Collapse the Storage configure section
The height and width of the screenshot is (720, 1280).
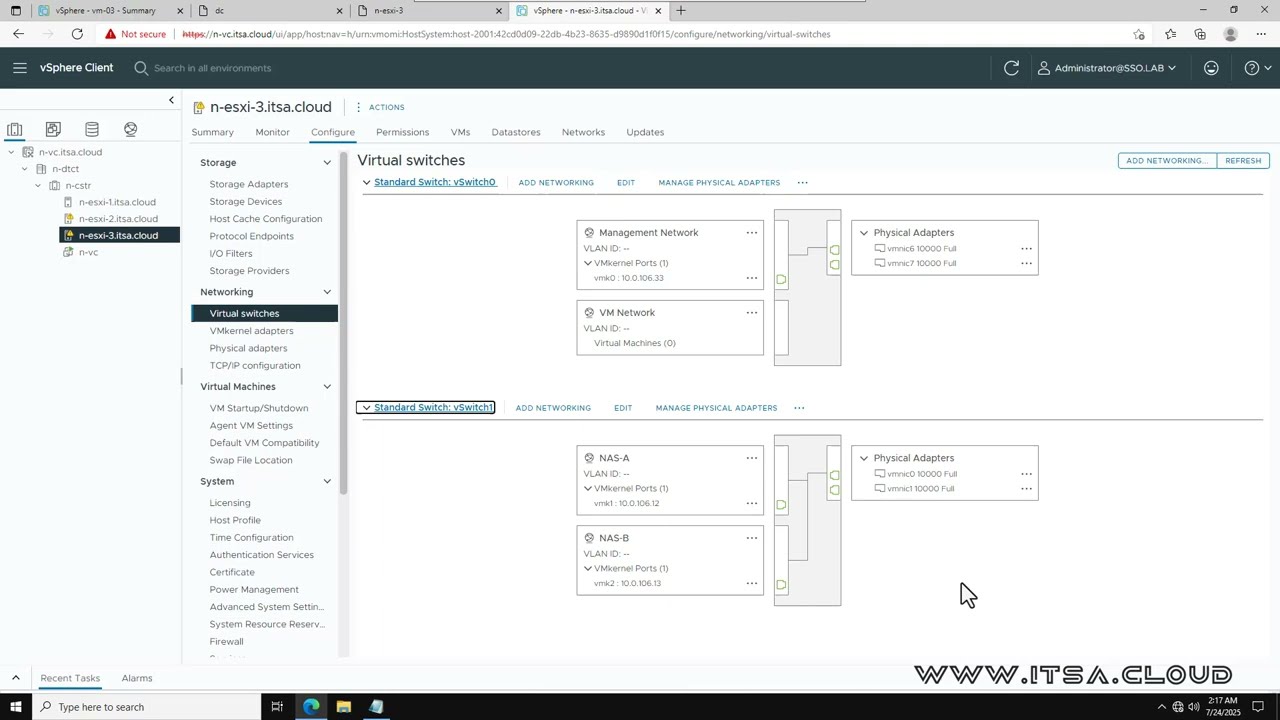(x=327, y=163)
